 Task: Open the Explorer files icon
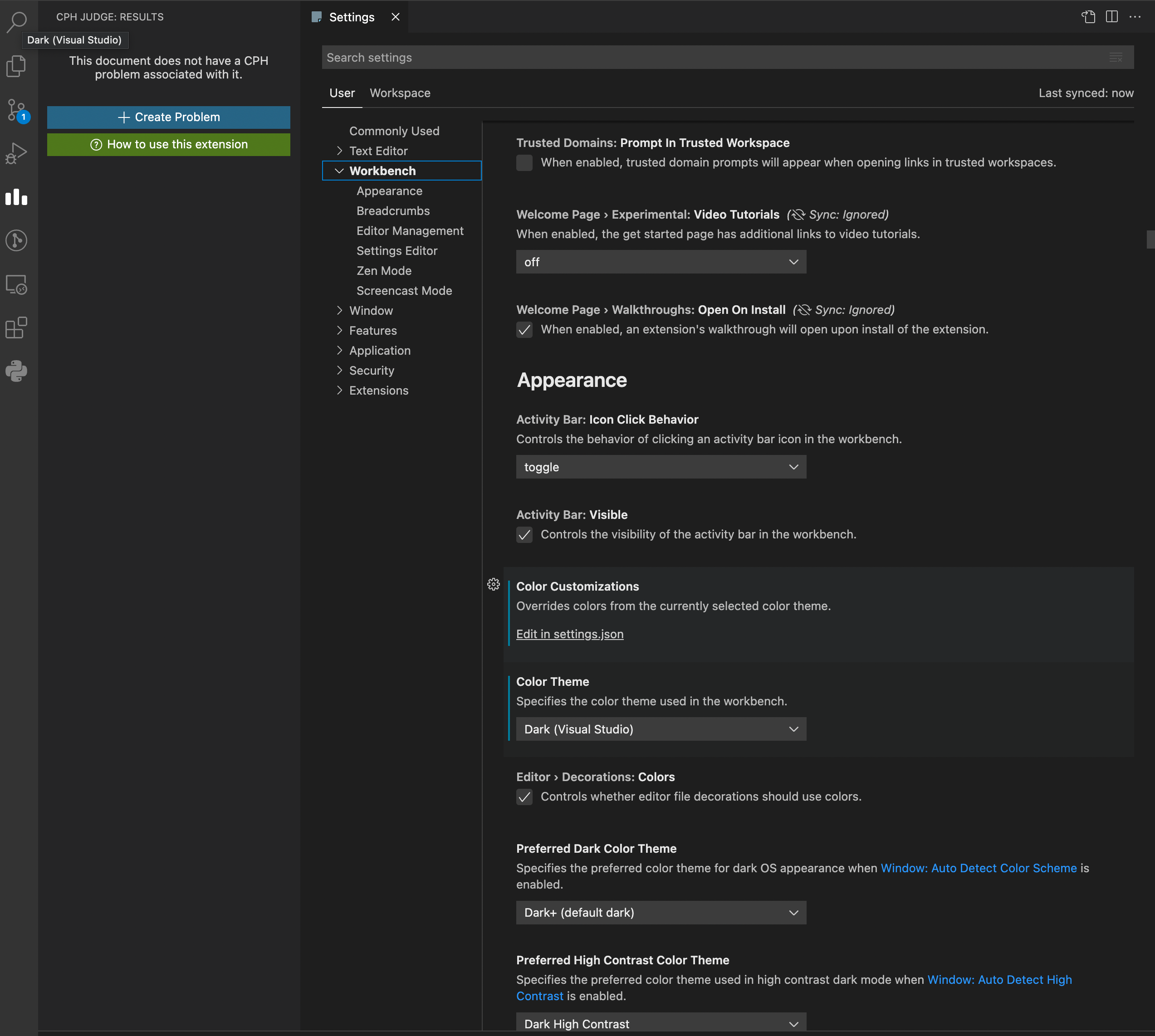(16, 66)
